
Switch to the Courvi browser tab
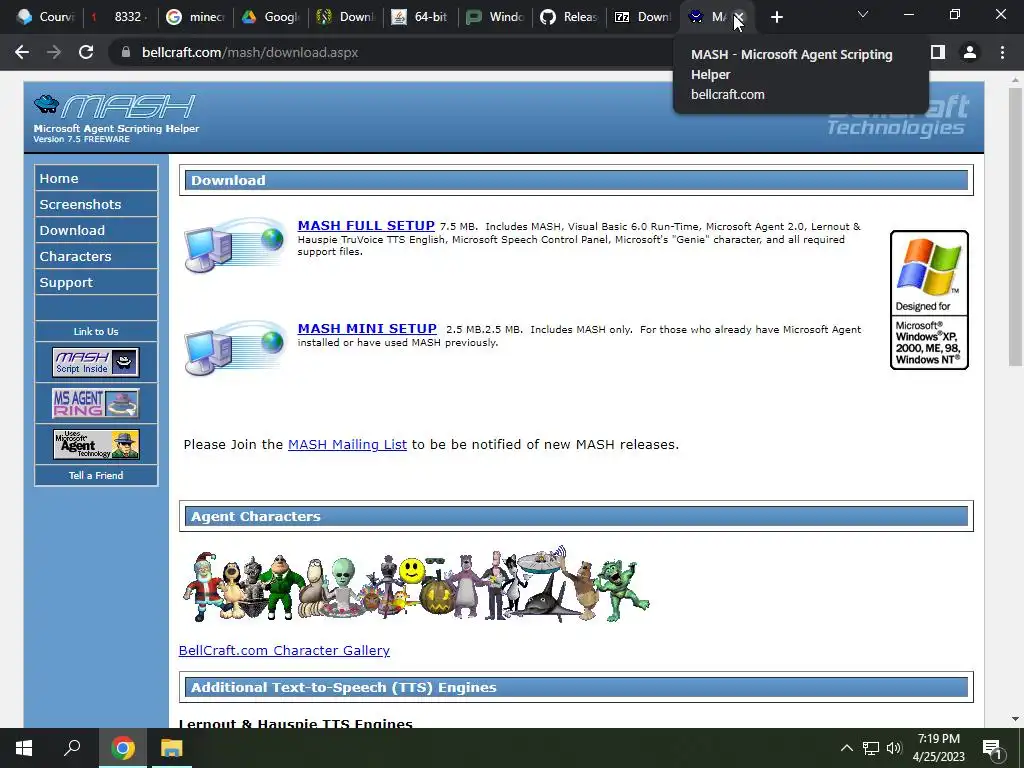(46, 17)
